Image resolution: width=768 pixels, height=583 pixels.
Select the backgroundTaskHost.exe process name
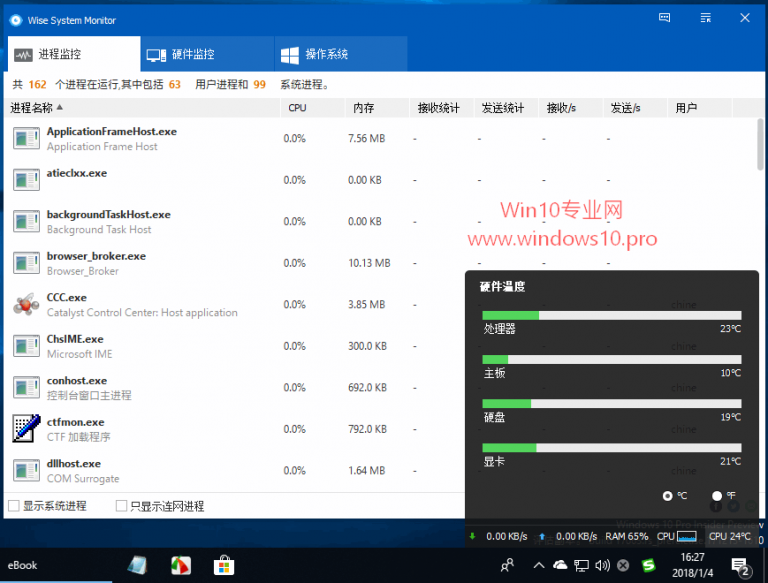pos(108,215)
